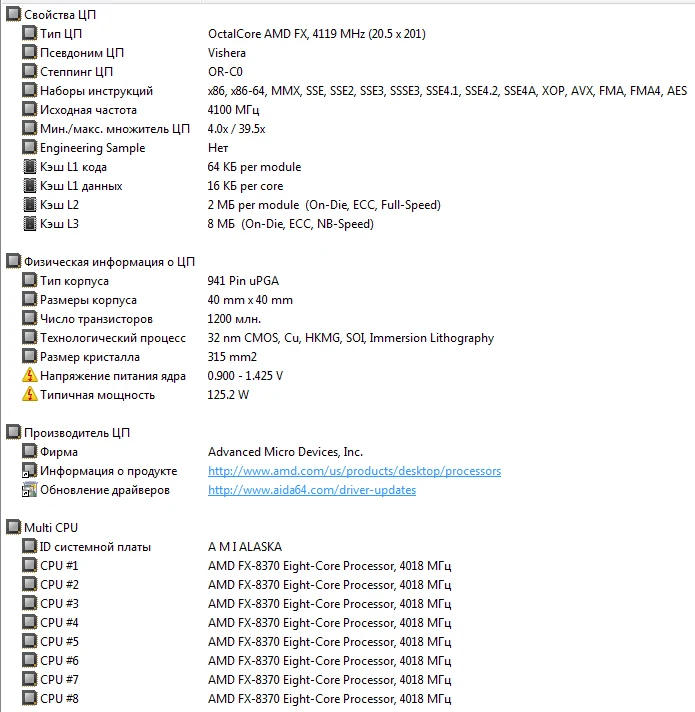Click the icon beside Обновление драйверов
Viewport: 695px width, 712px height.
click(29, 490)
